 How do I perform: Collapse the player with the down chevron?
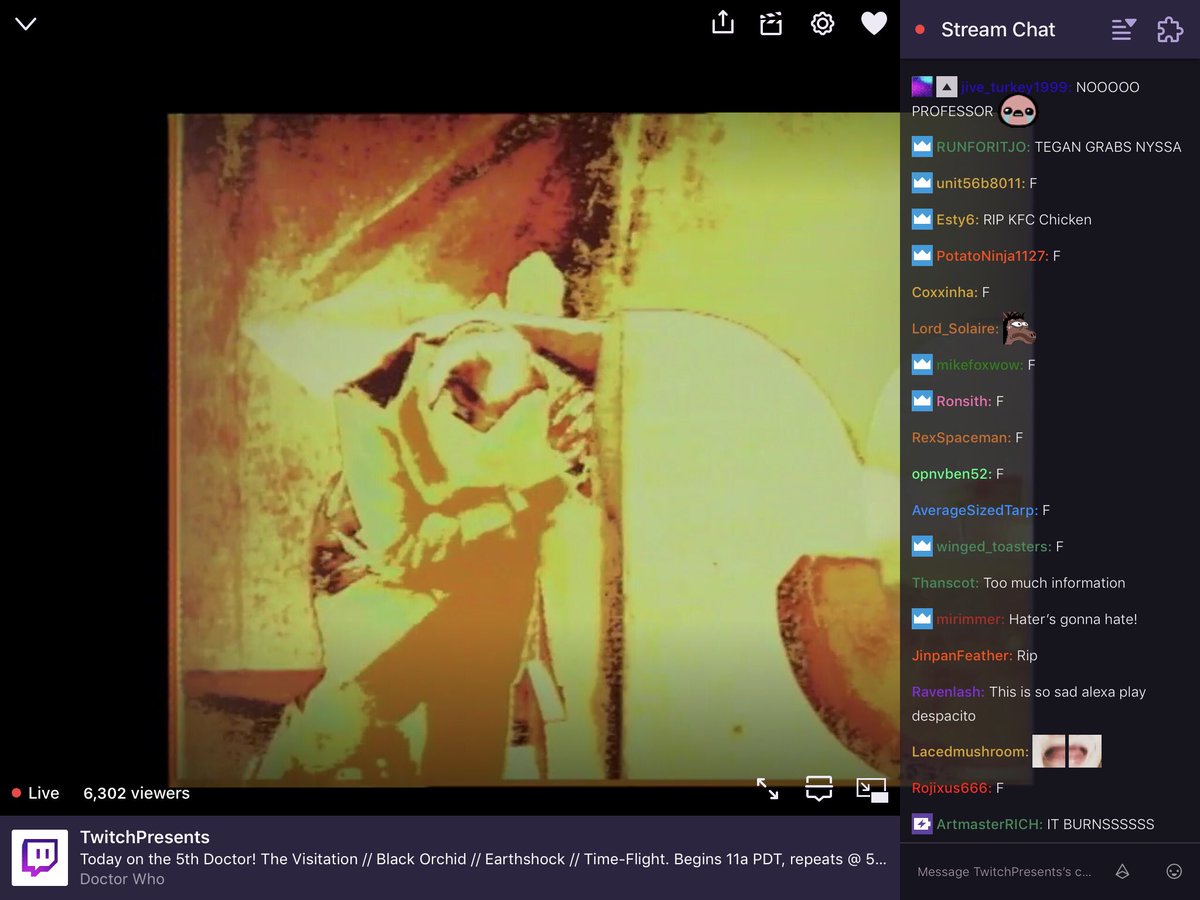tap(26, 24)
